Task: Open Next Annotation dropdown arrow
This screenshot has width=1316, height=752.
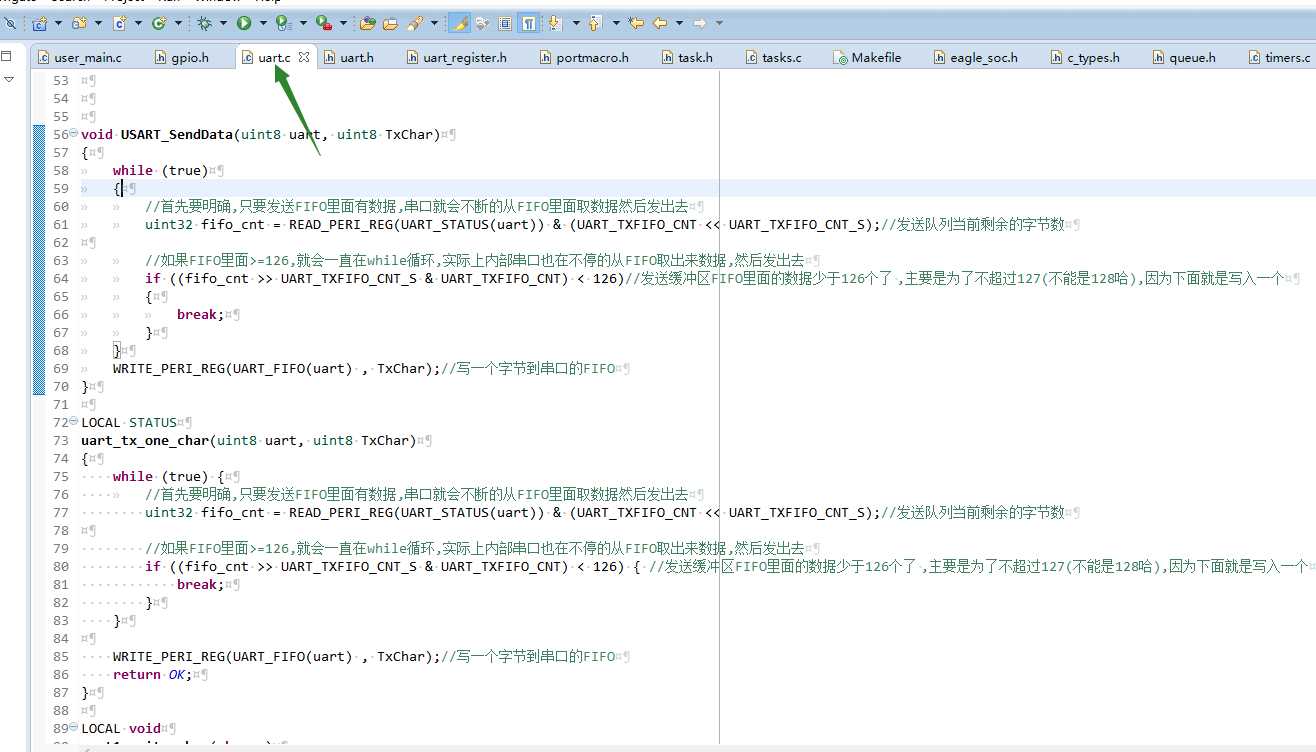Action: (576, 22)
